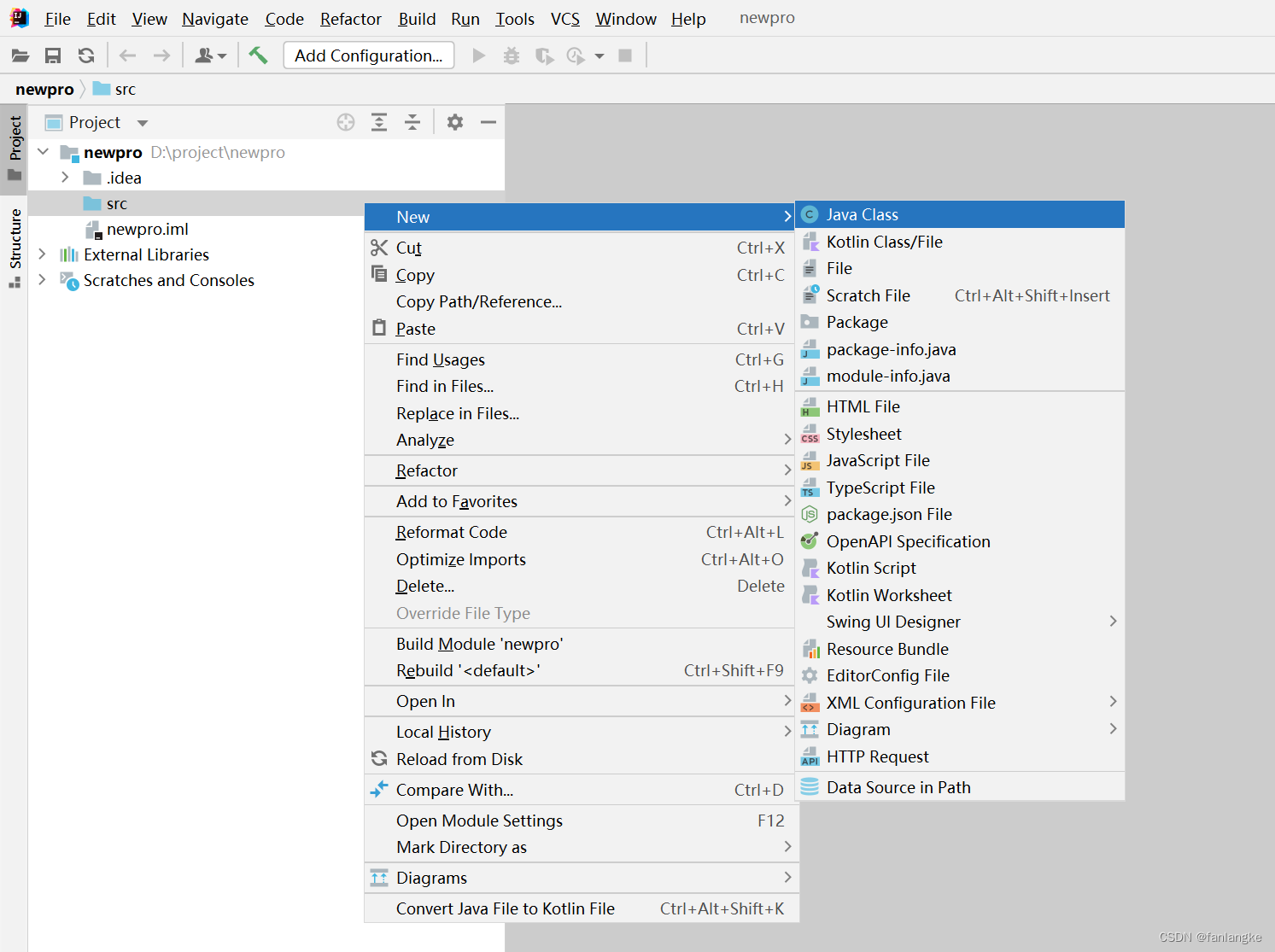Screen dimensions: 1275x952
Task: Hide the Project panel with minus icon
Action: point(488,122)
